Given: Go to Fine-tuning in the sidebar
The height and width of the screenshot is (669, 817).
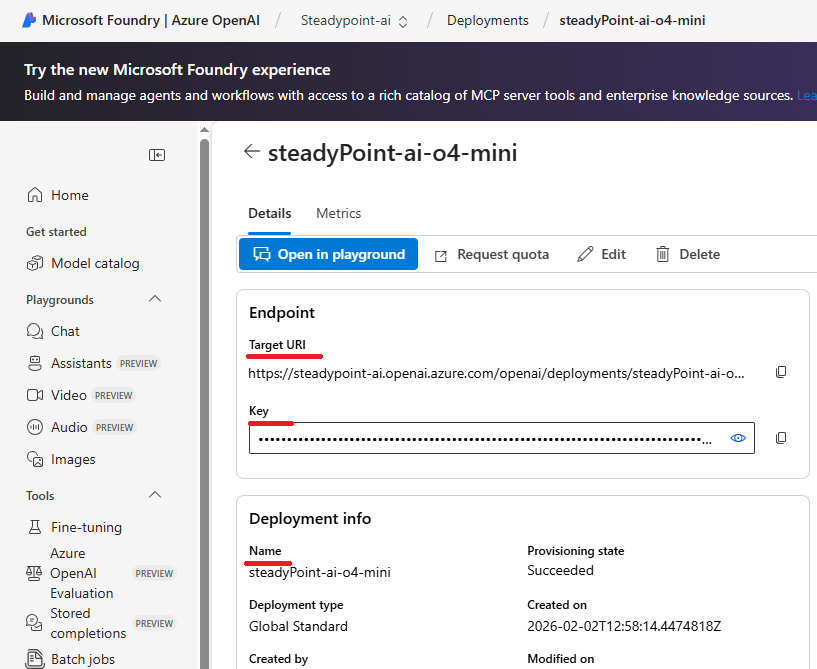Looking at the screenshot, I should pos(86,527).
